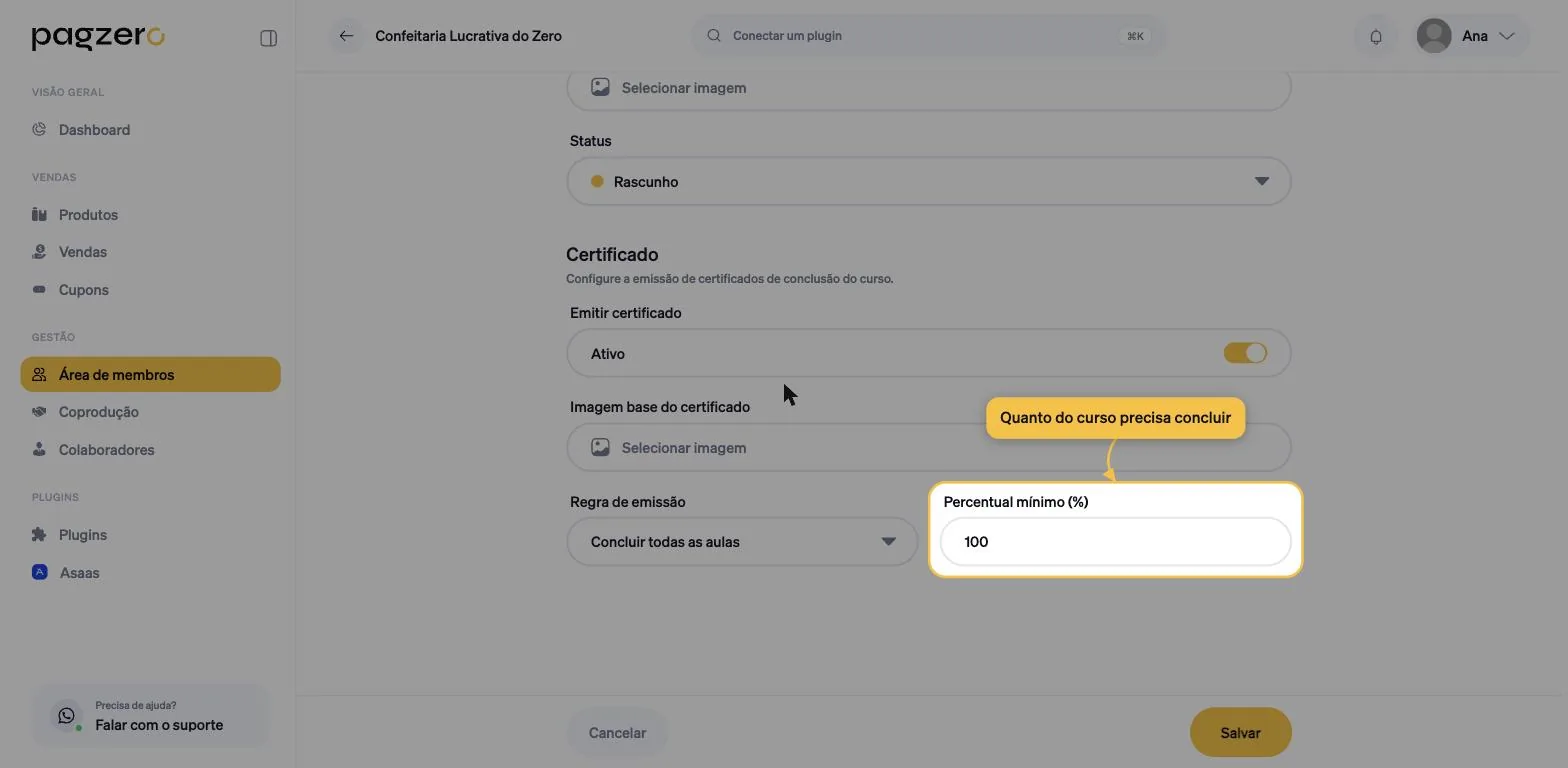Click the search magnifier icon

[x=714, y=35]
